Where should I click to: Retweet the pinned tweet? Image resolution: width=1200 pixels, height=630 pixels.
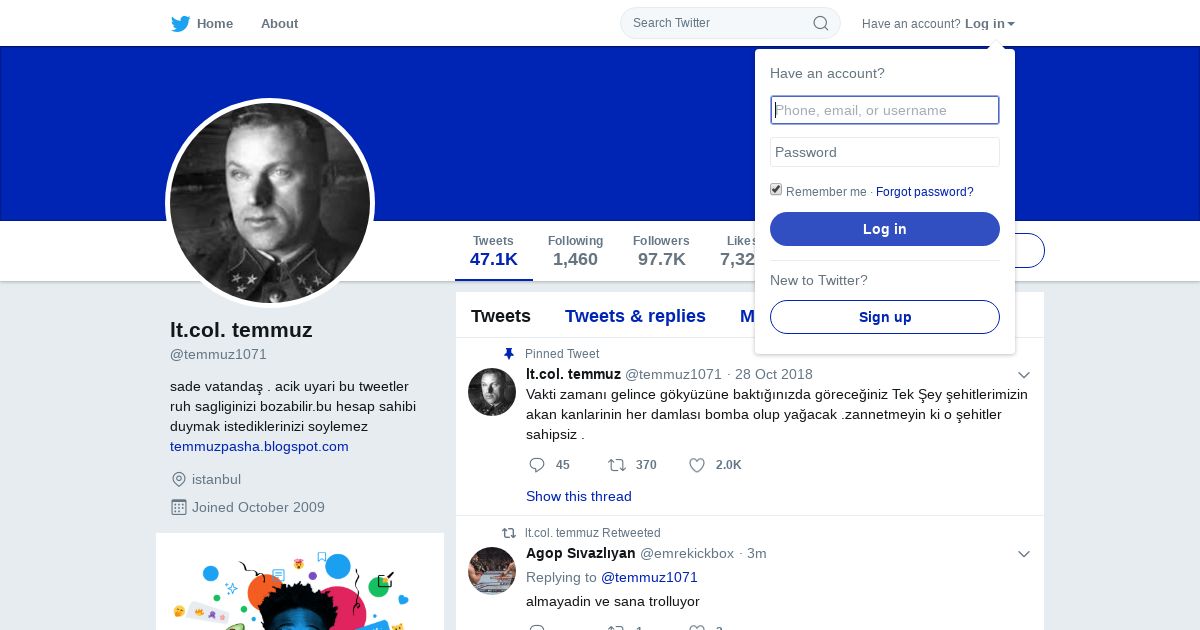(617, 465)
